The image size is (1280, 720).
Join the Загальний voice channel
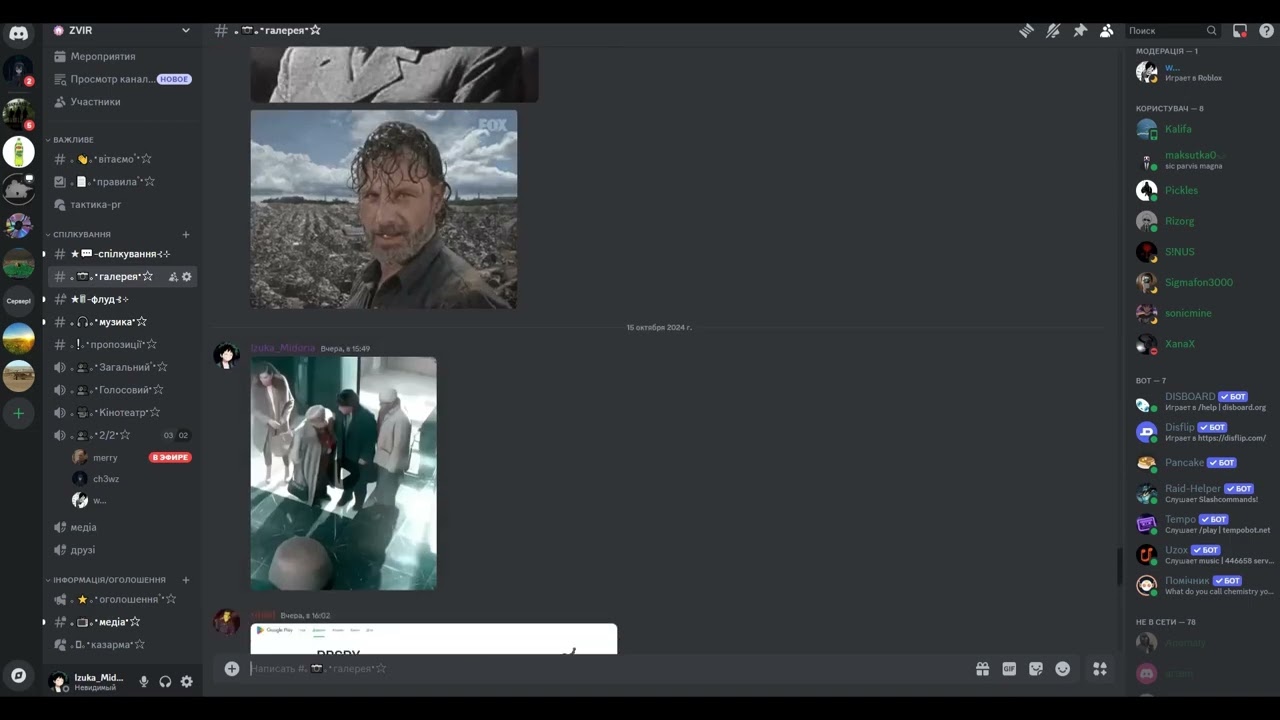pos(121,367)
